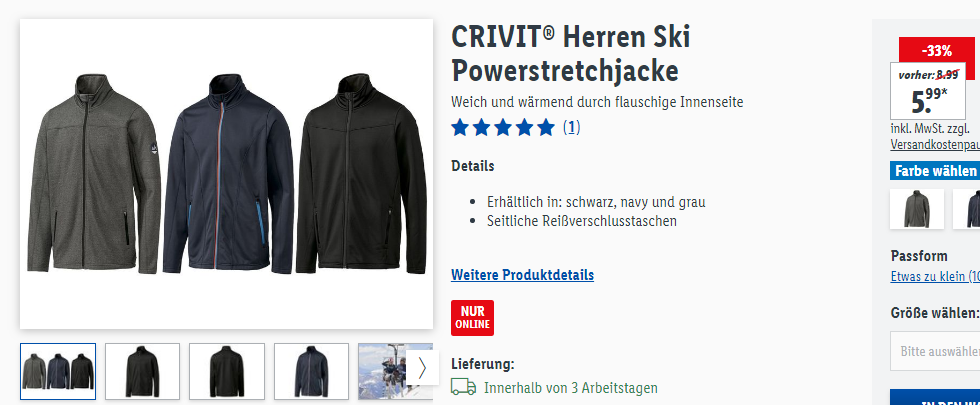The width and height of the screenshot is (980, 405).
Task: Advance the thumbnail carousel with the arrow
Action: [x=421, y=368]
